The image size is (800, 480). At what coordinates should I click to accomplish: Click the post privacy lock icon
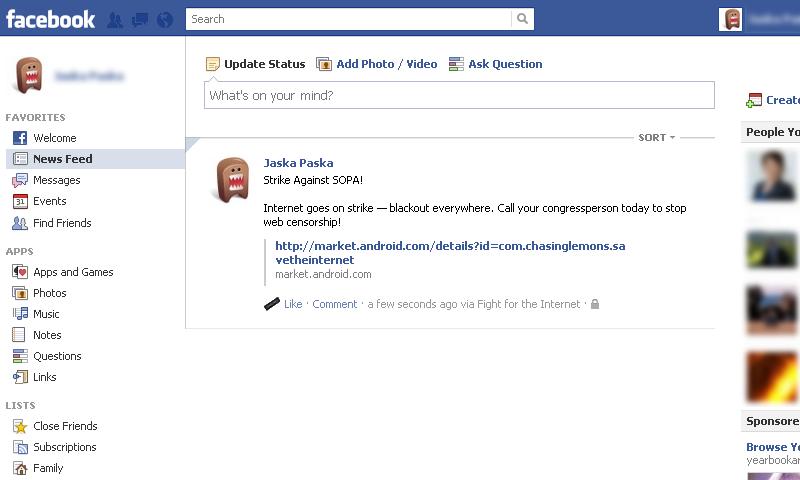pos(595,304)
